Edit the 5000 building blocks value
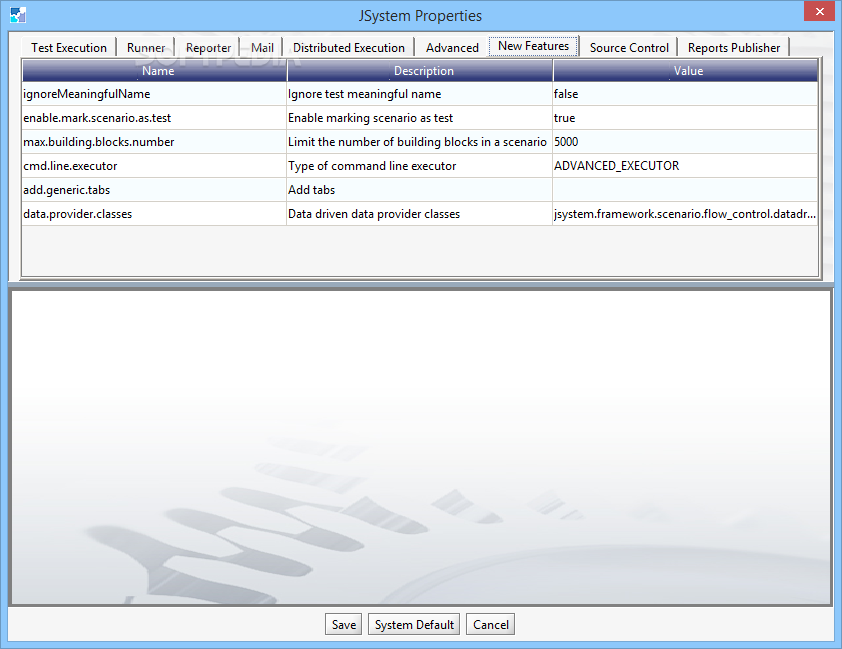 [x=686, y=142]
